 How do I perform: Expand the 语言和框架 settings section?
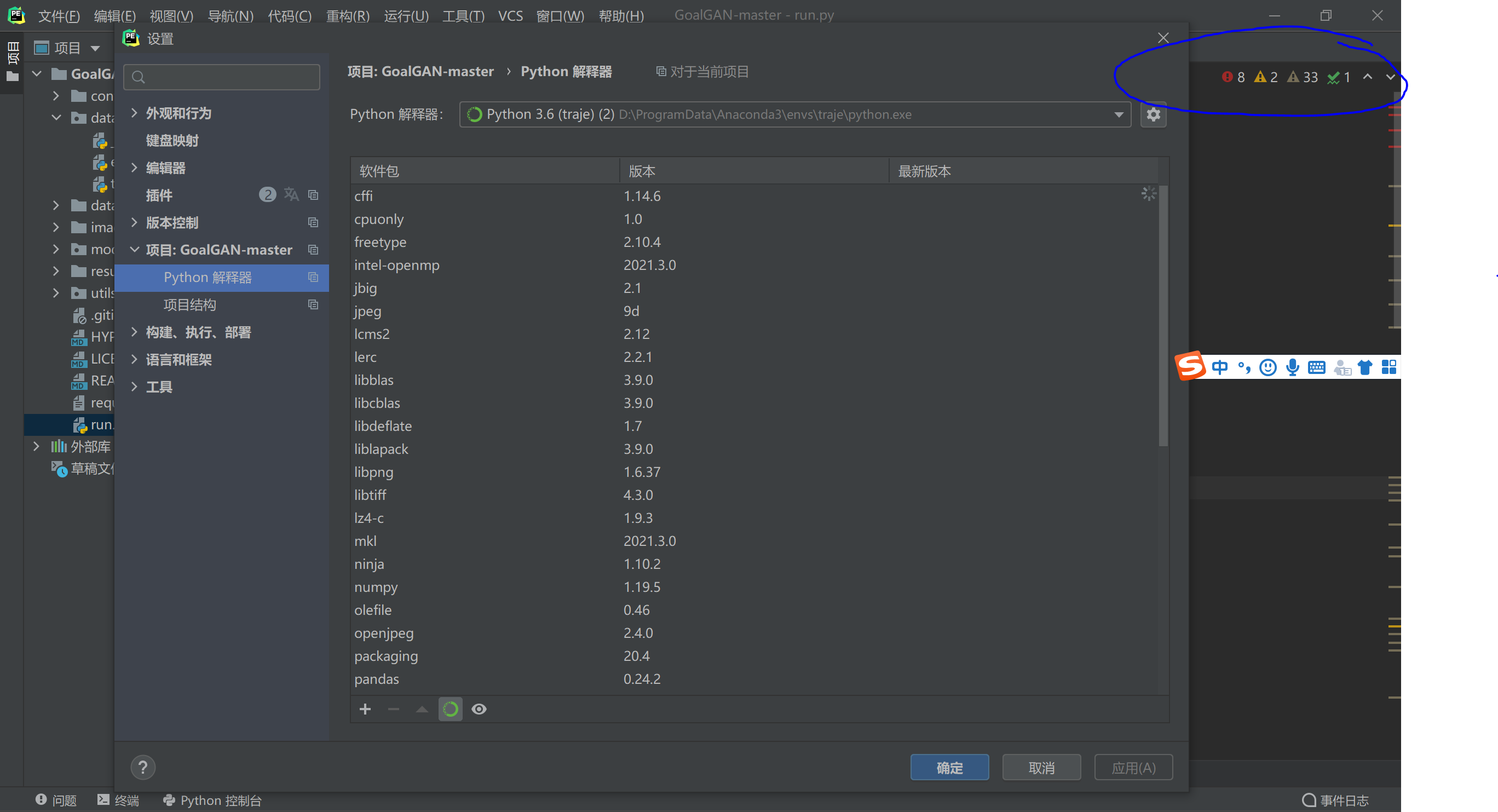[134, 360]
